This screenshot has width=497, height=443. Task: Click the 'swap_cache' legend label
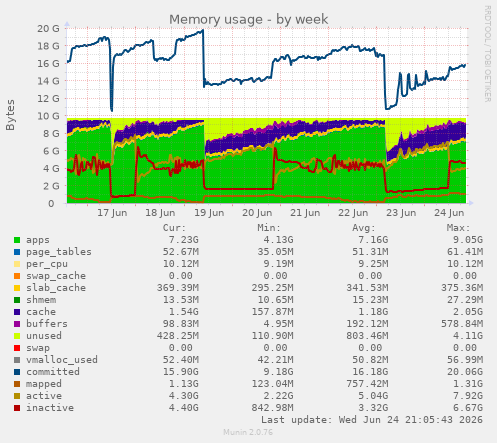click(56, 276)
